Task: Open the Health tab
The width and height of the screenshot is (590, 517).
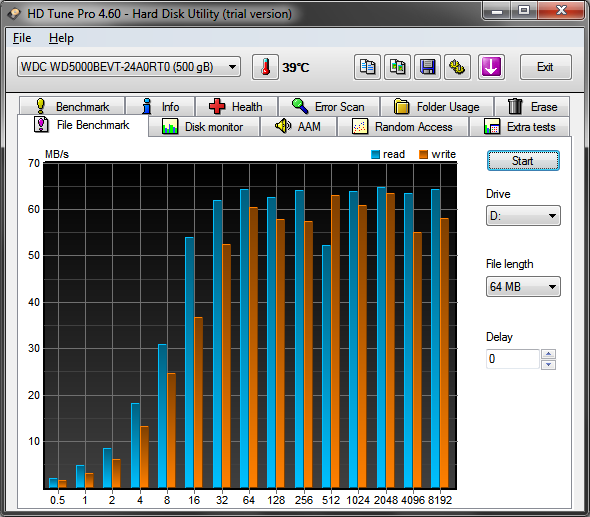Action: coord(236,106)
